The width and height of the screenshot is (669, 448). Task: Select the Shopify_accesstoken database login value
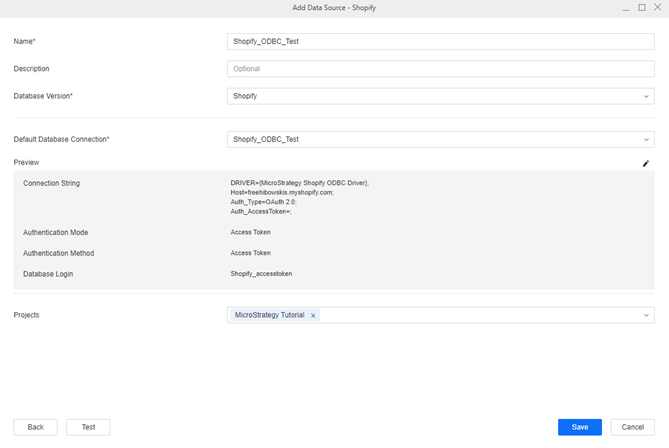(261, 274)
